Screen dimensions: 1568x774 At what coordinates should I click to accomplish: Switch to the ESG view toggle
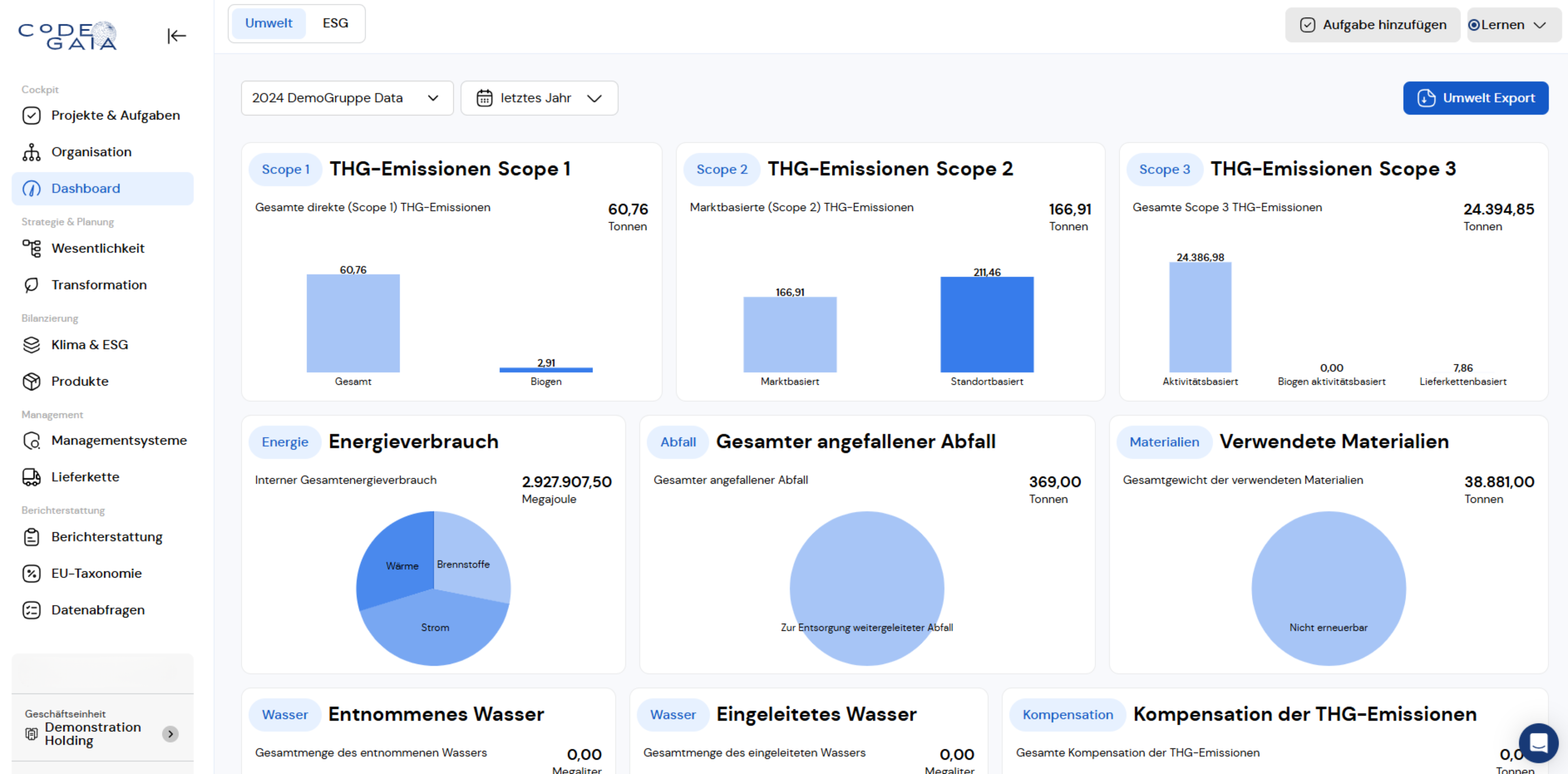335,23
